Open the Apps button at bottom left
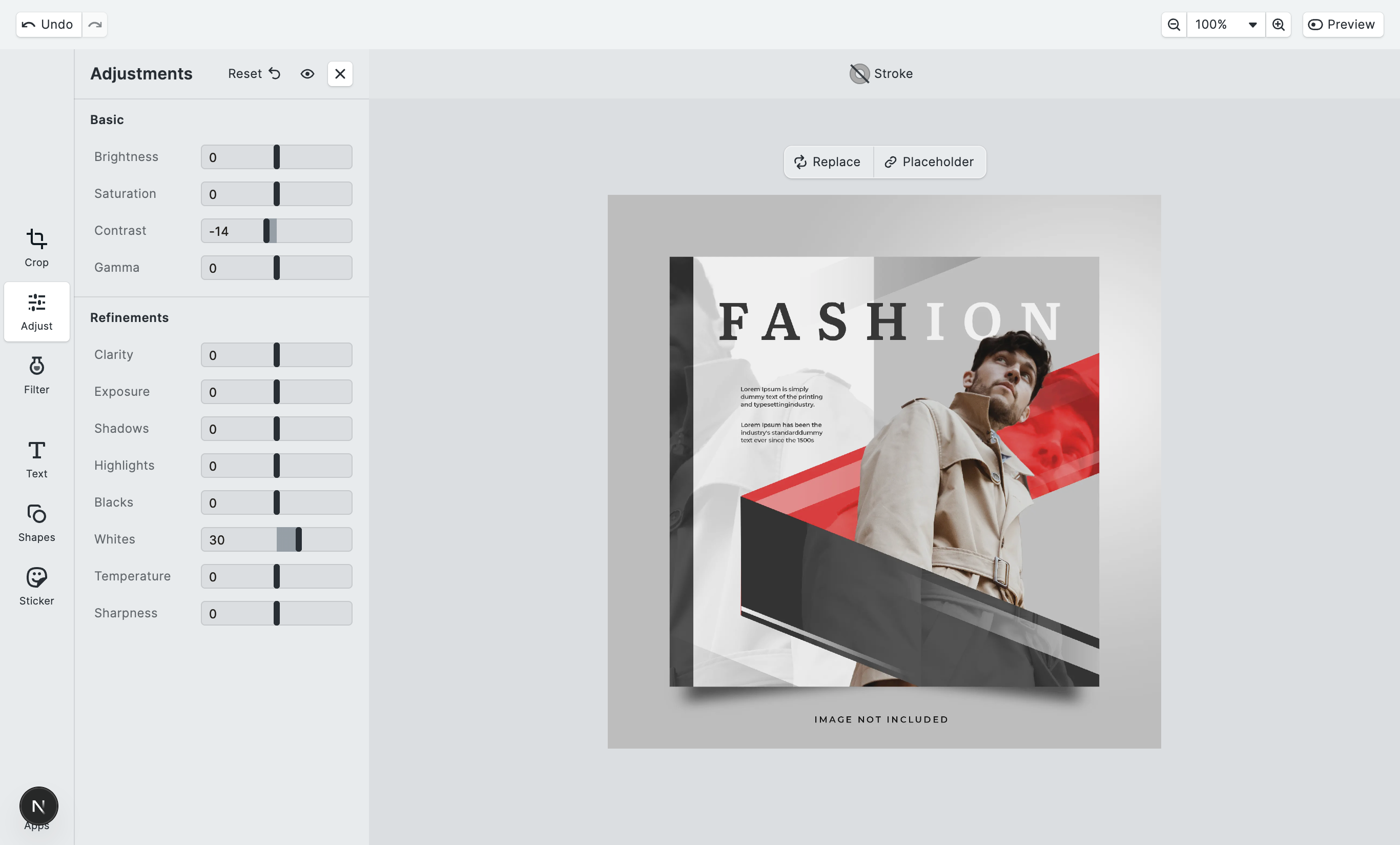This screenshot has height=845, width=1400. pos(38,807)
